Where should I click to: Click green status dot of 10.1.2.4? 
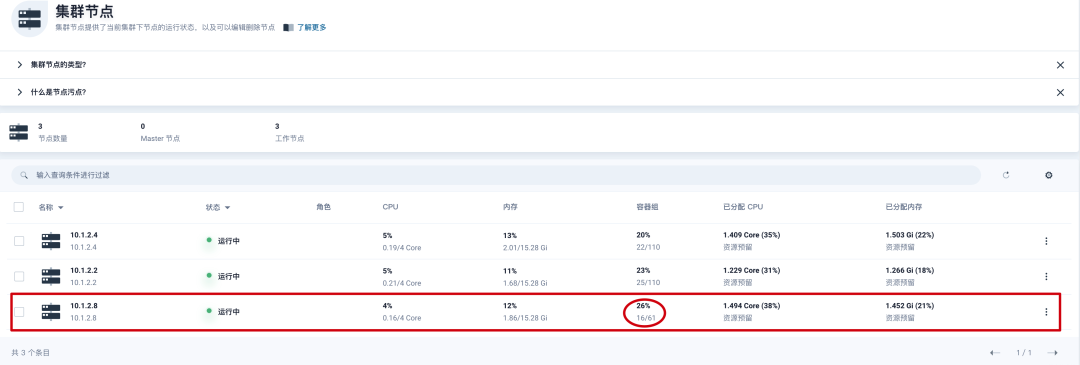click(209, 240)
